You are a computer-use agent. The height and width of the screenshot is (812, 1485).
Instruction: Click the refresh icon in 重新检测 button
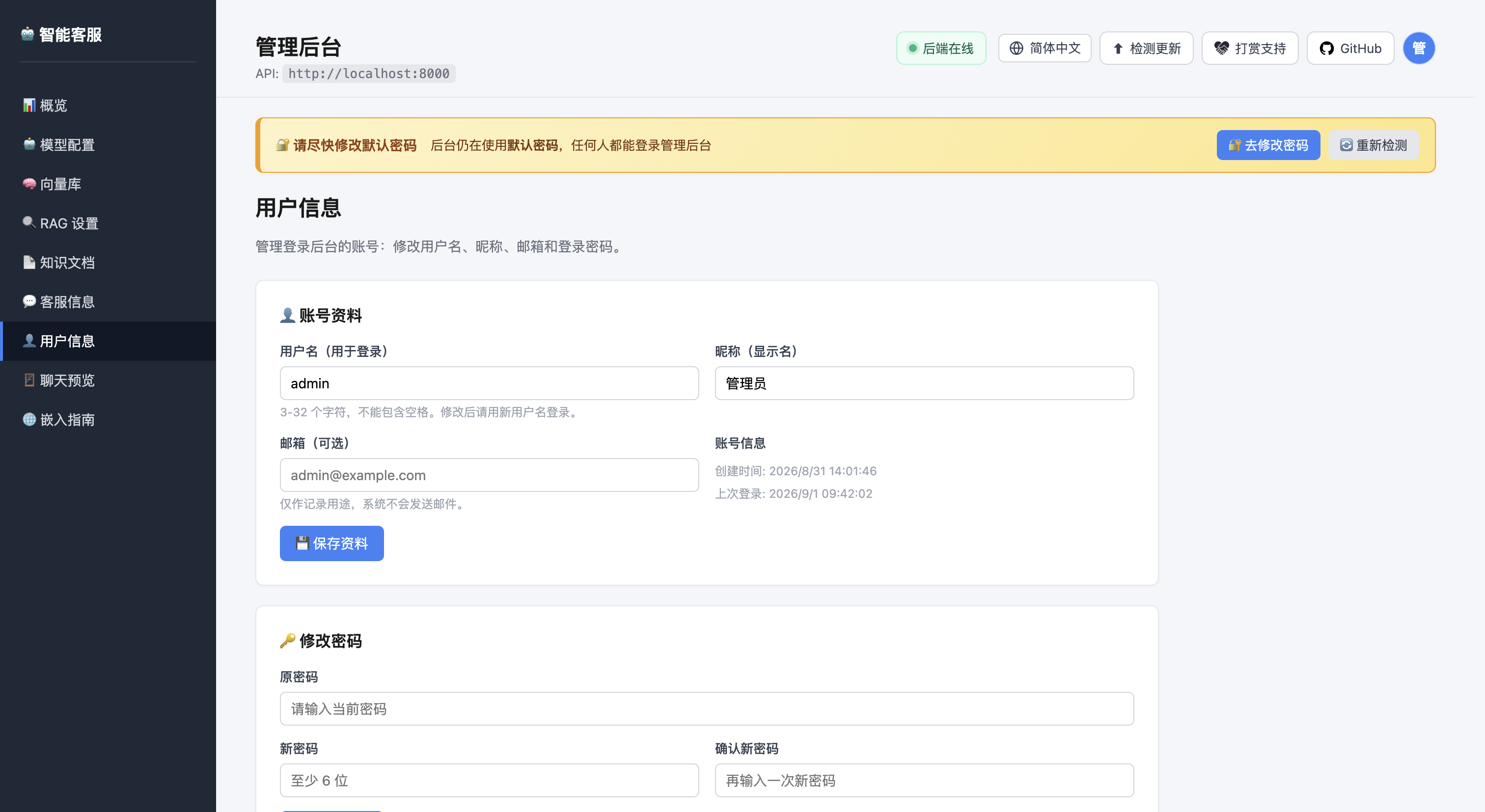1346,145
